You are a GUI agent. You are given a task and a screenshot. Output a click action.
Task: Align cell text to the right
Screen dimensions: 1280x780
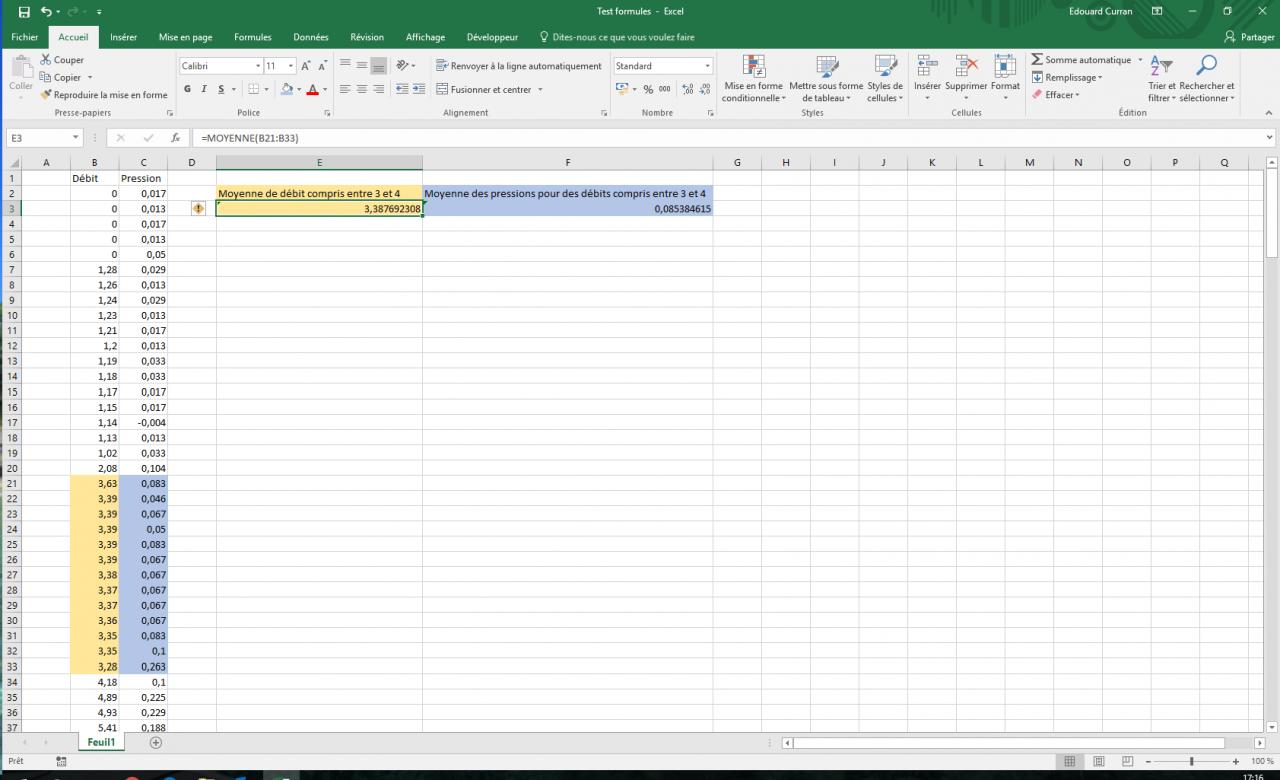378,89
